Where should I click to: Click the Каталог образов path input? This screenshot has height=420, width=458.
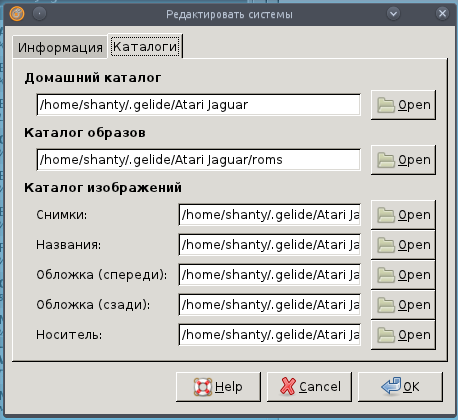click(199, 160)
